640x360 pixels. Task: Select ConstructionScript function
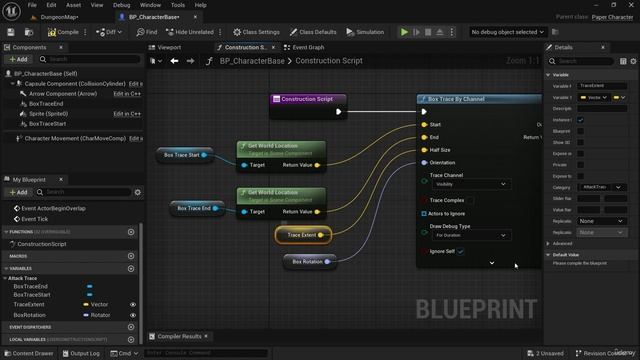(x=42, y=244)
